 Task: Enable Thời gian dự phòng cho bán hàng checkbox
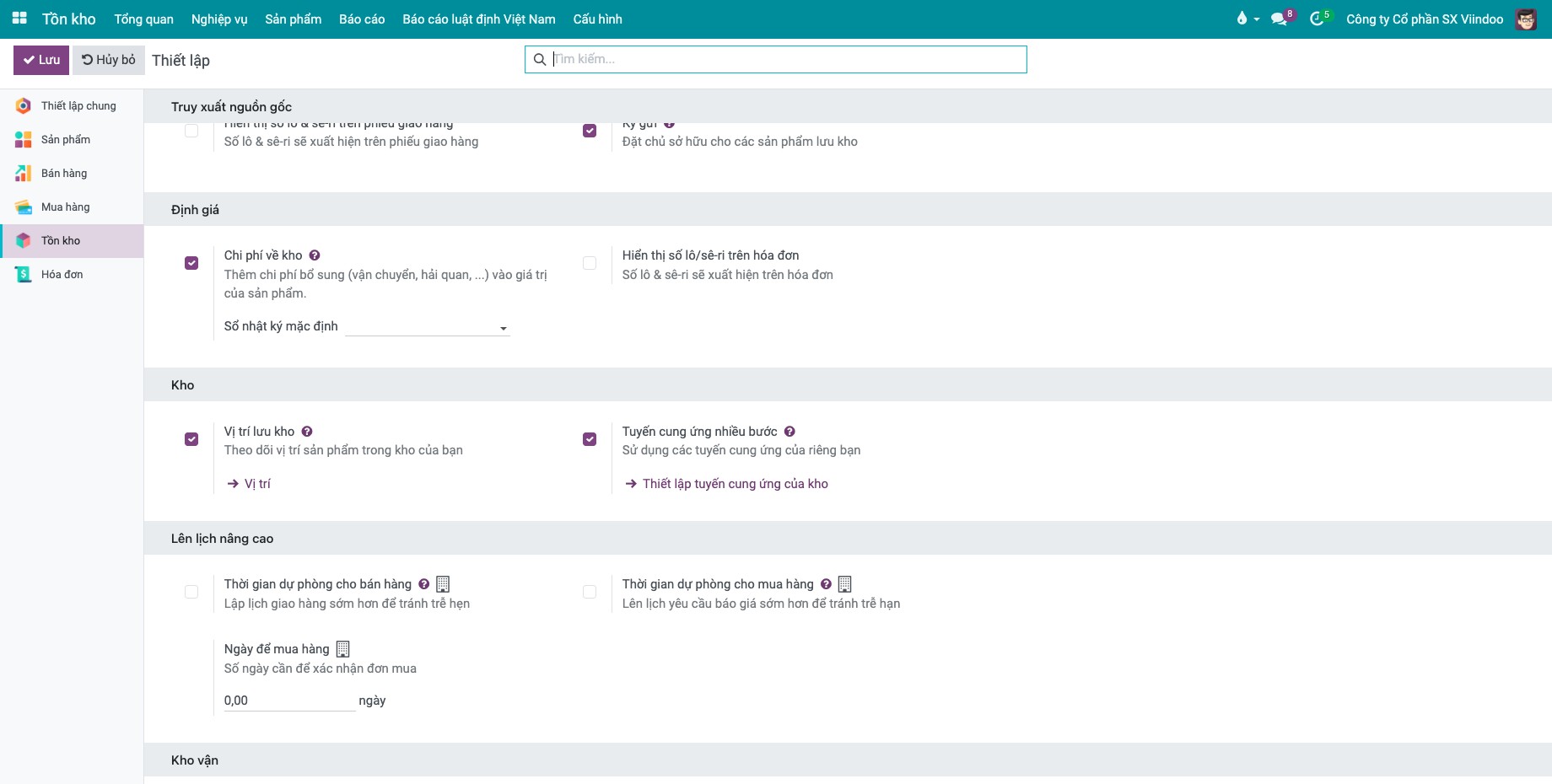click(x=191, y=592)
